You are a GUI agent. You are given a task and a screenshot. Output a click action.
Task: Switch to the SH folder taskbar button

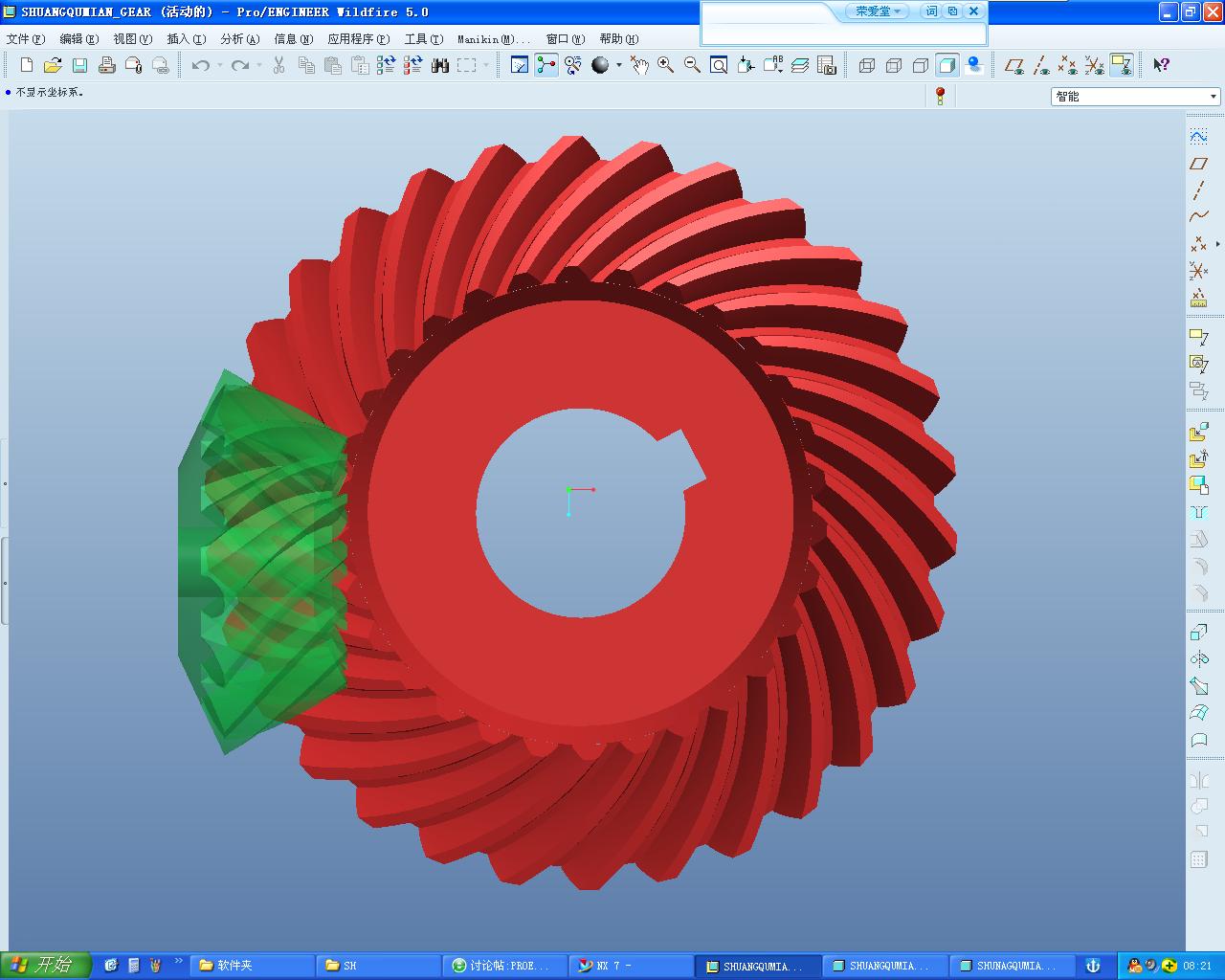click(x=379, y=966)
